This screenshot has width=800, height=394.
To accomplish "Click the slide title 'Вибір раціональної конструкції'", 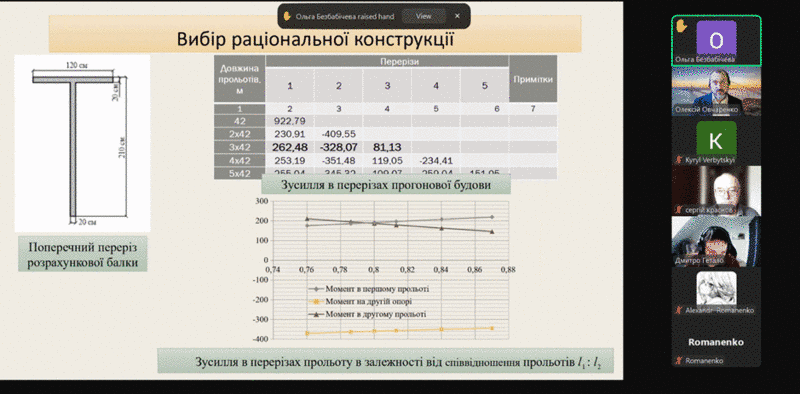I will pos(315,38).
